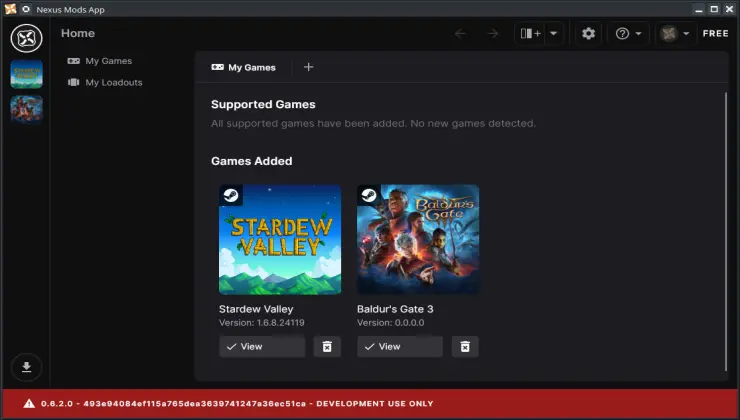View the Baldur's Gate 3 game
Screen dimensions: 740x420
point(400,346)
